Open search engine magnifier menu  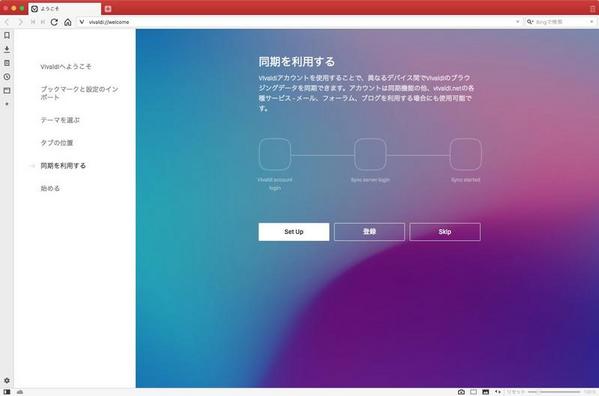point(530,22)
